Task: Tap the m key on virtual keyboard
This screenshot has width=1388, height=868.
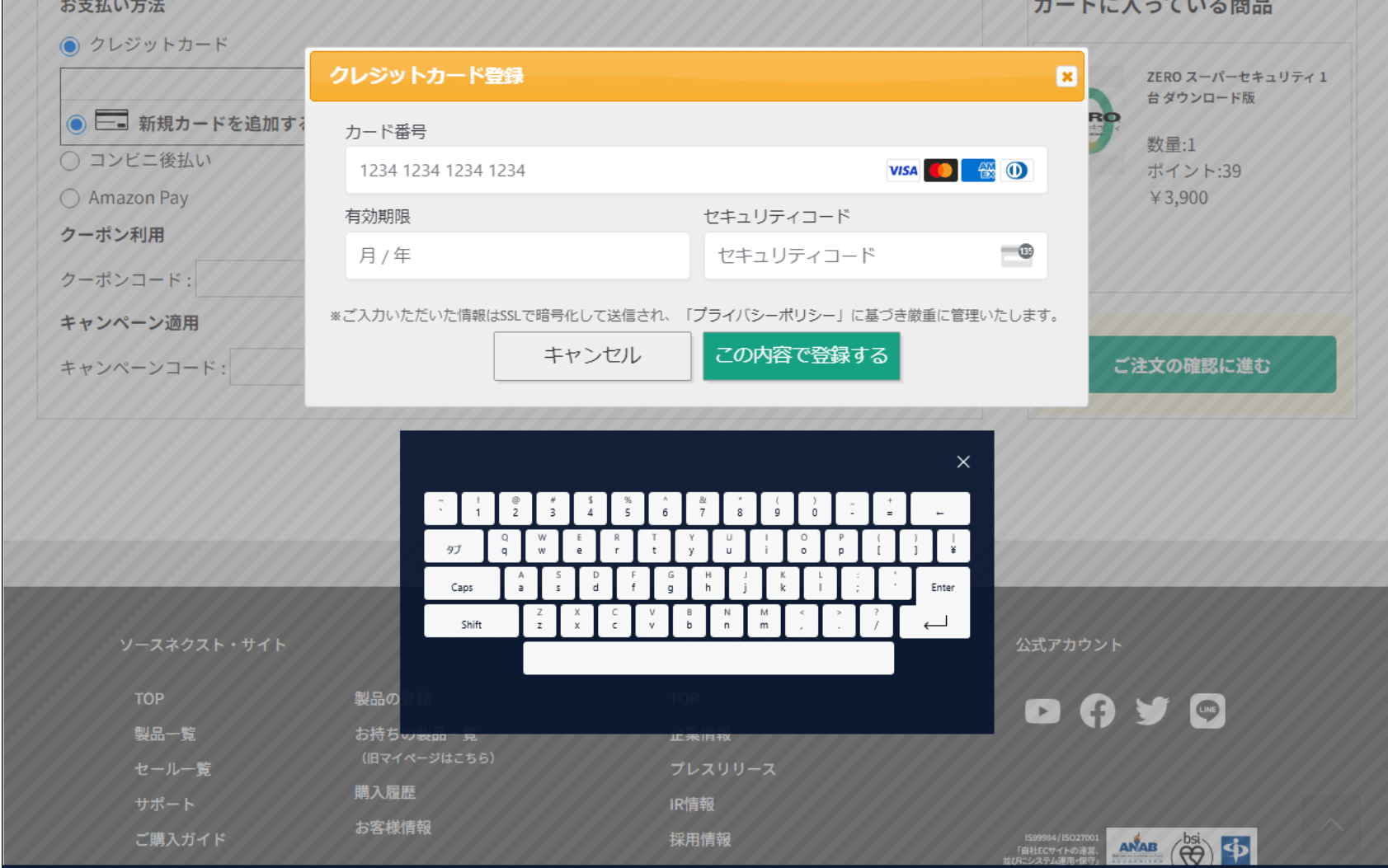Action: coord(765,622)
